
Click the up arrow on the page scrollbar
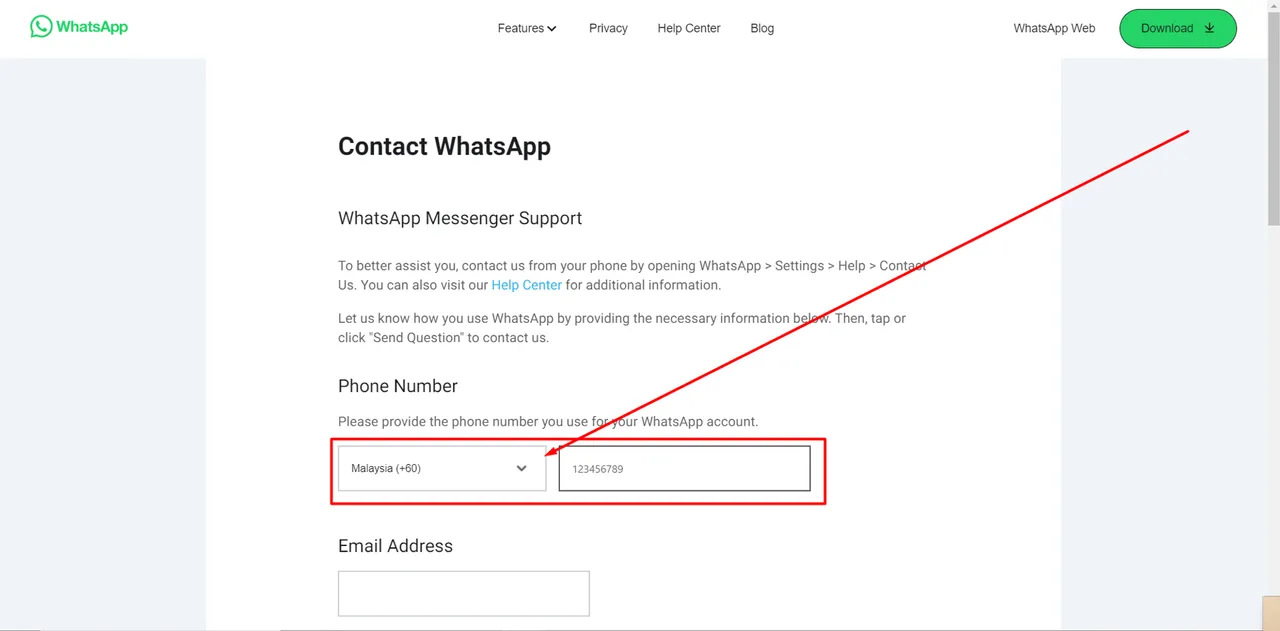pyautogui.click(x=1273, y=7)
